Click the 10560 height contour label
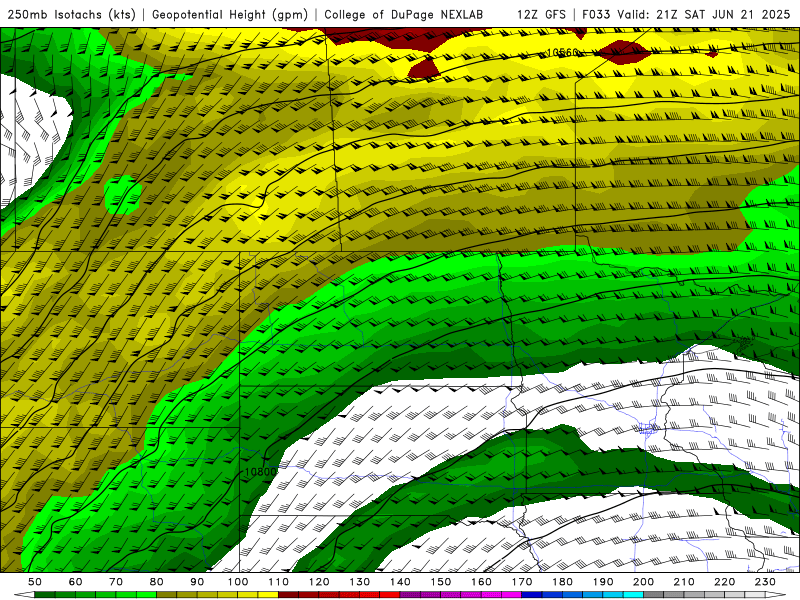Viewport: 800px width, 600px height. point(562,53)
